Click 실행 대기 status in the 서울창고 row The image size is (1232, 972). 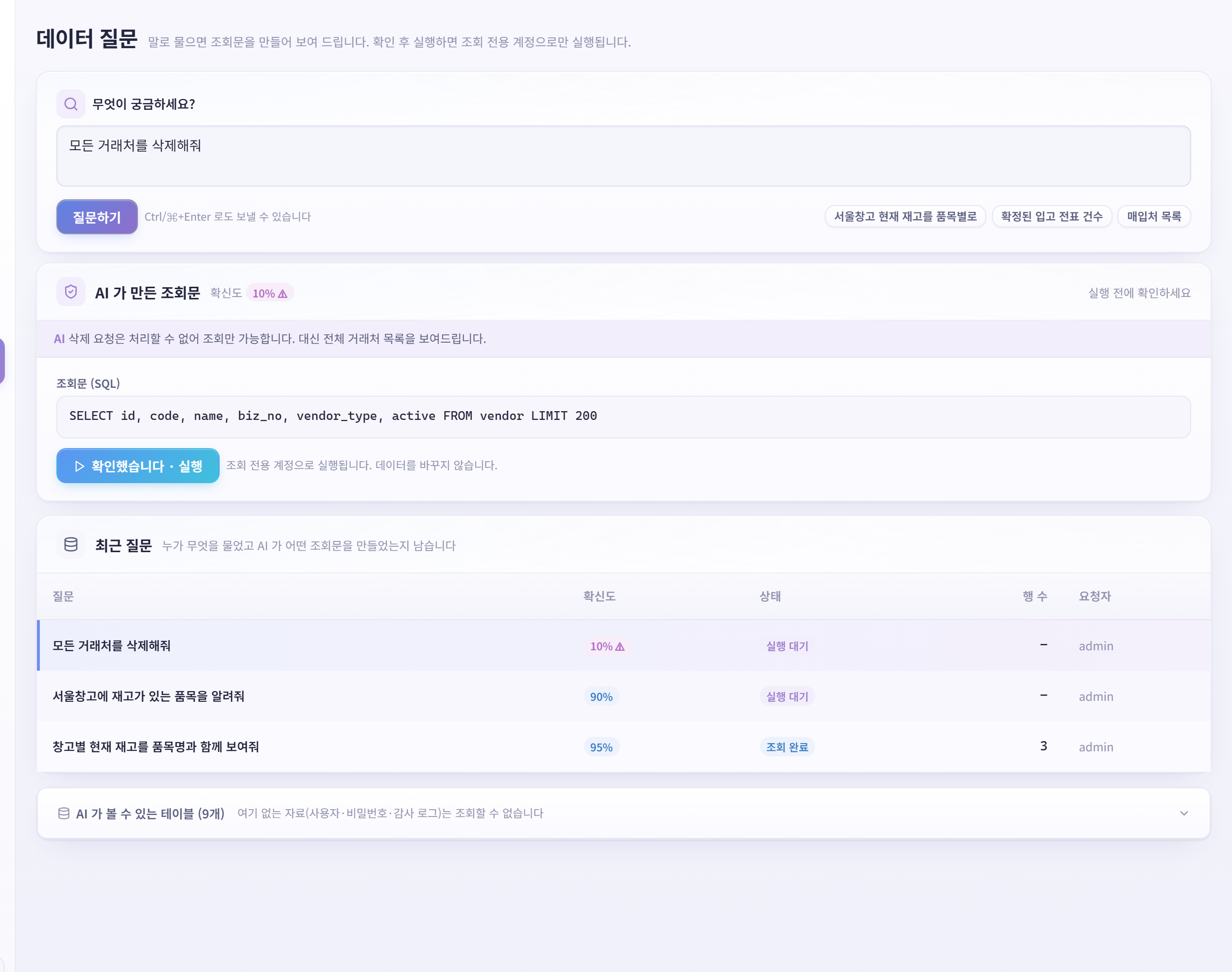pyautogui.click(x=787, y=696)
